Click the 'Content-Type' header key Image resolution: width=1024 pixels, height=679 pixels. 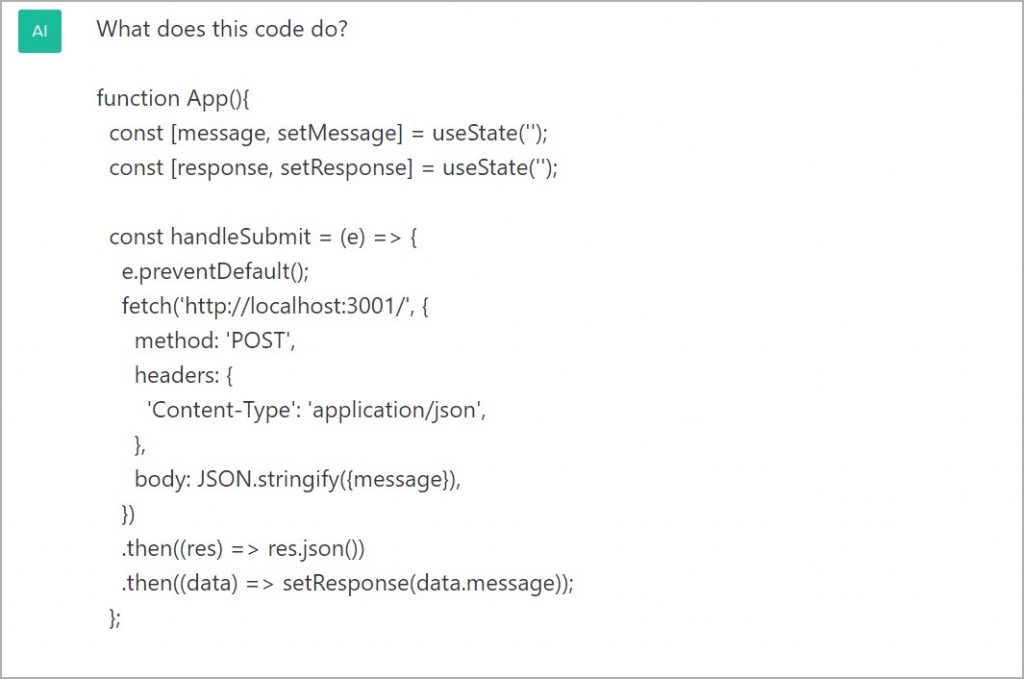(219, 410)
